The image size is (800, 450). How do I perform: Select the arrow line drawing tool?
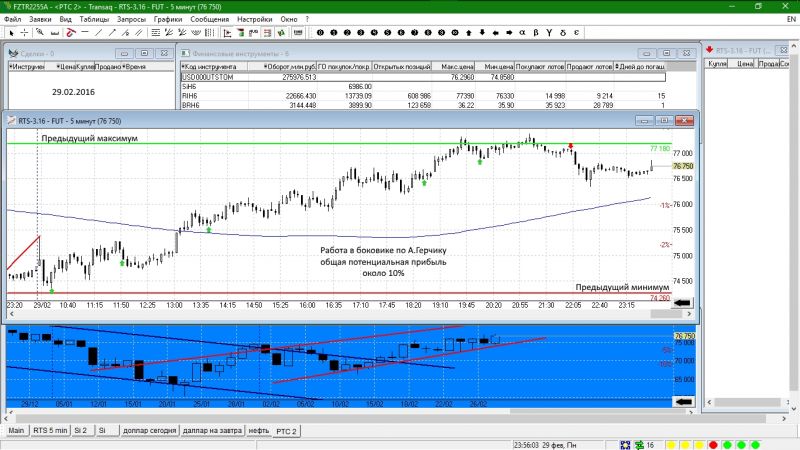tap(112, 33)
